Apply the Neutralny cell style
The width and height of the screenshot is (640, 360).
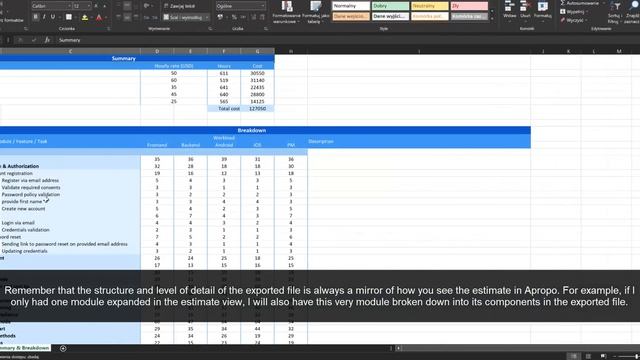point(430,6)
